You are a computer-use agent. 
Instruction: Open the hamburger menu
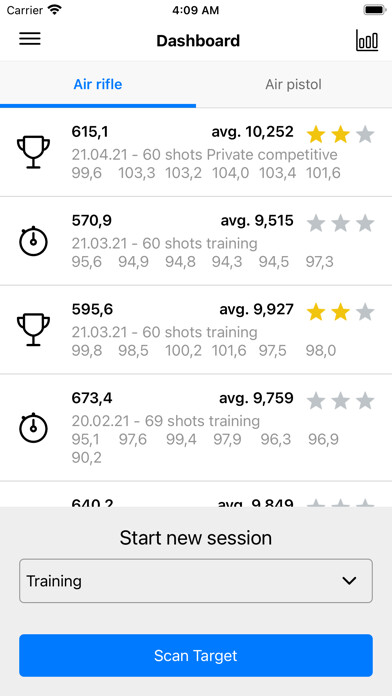pos(30,39)
